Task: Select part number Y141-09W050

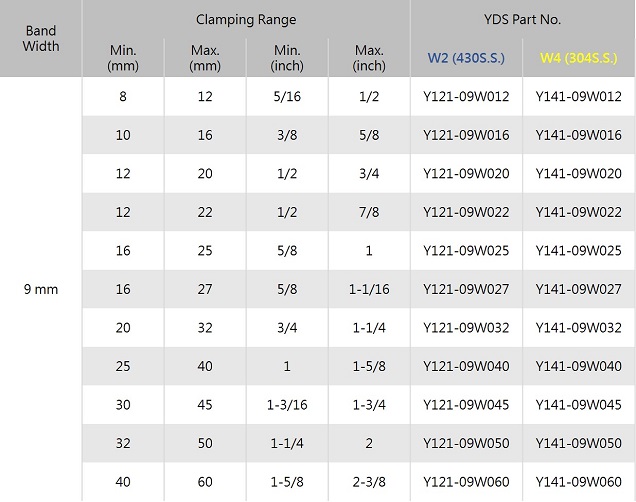Action: pos(579,443)
